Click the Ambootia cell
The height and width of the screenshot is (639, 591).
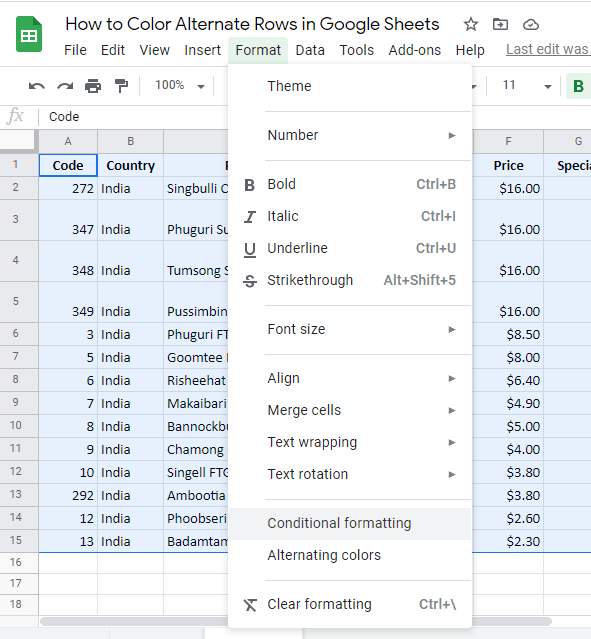click(196, 496)
